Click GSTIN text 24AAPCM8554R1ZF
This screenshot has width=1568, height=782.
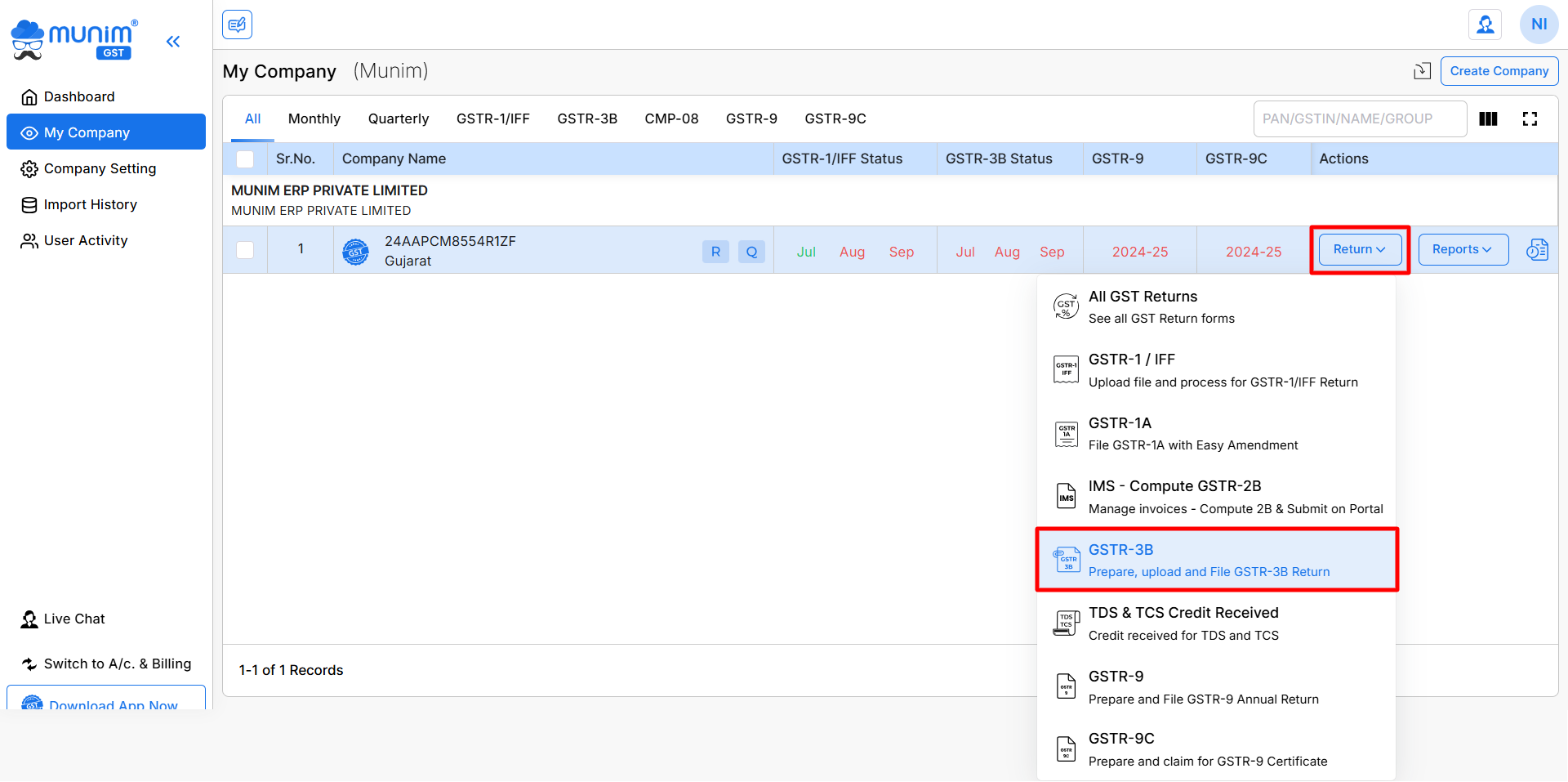tap(450, 241)
